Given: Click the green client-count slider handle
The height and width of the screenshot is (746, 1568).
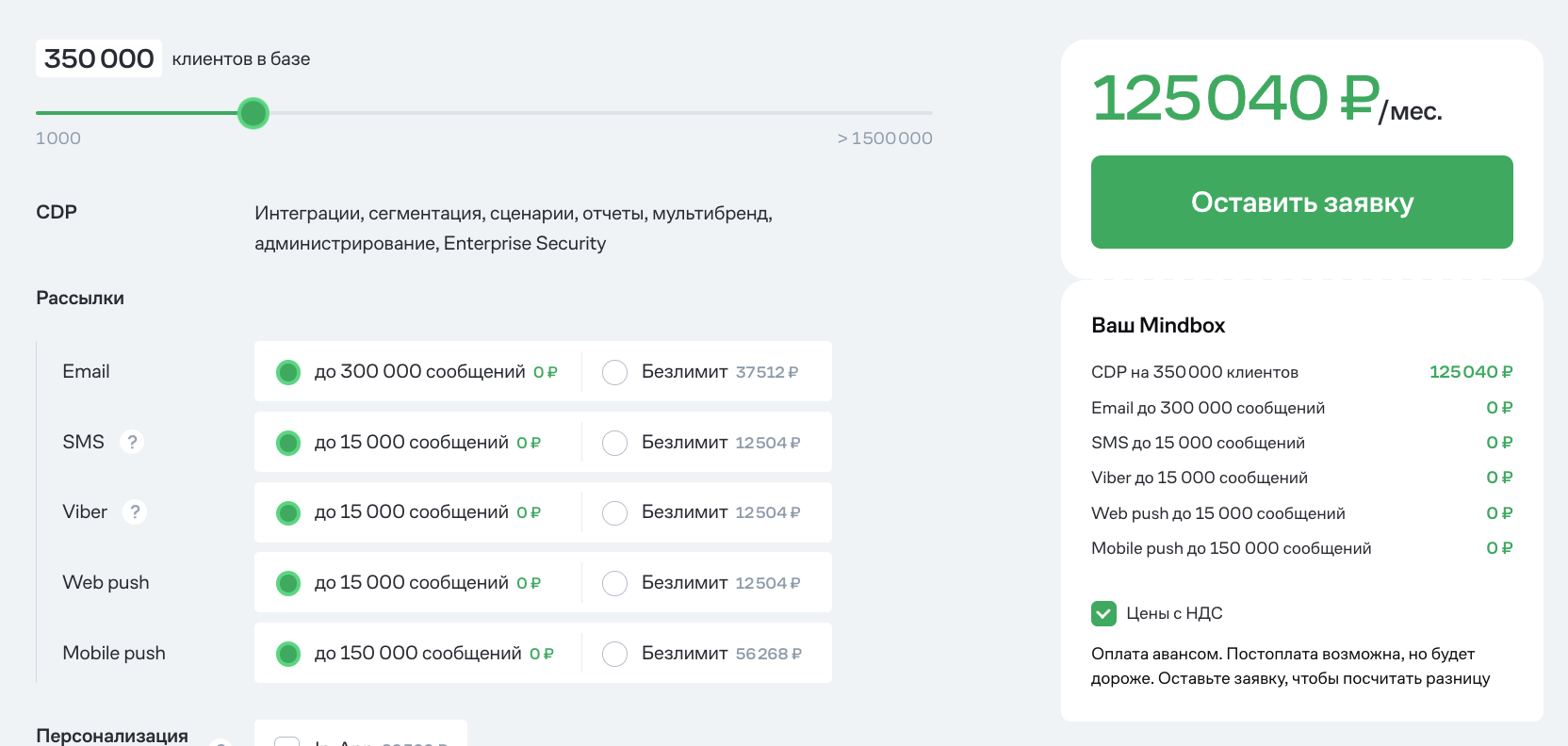Looking at the screenshot, I should coord(253,113).
